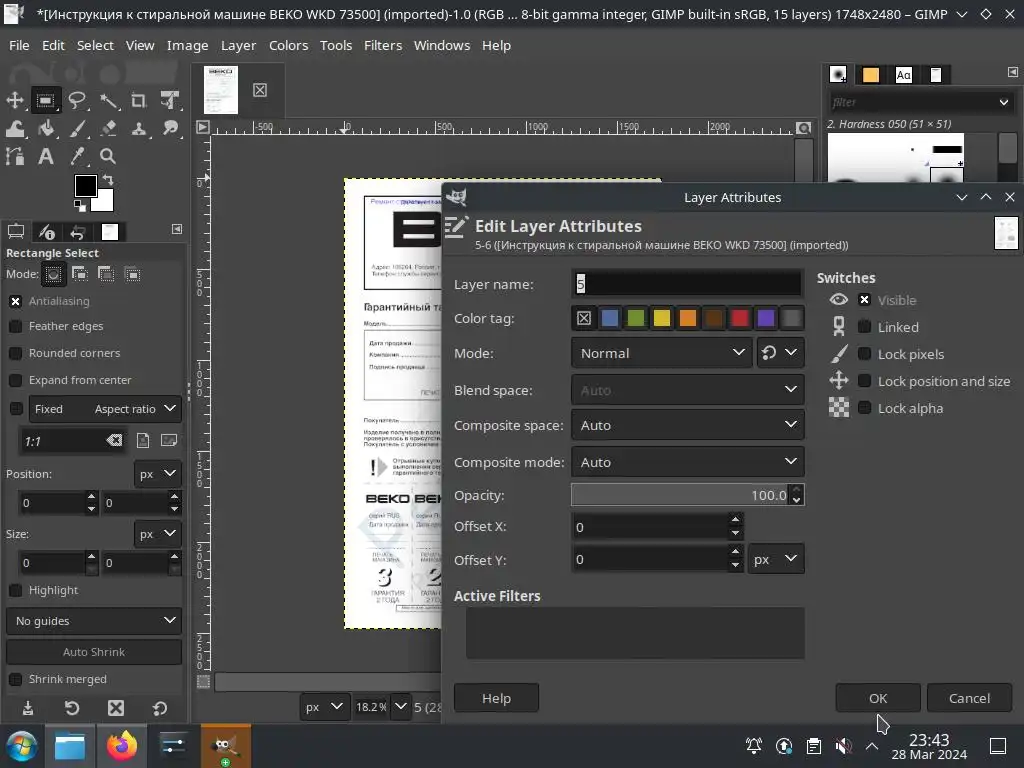1024x768 pixels.
Task: Select the Paths tool
Action: (x=15, y=156)
